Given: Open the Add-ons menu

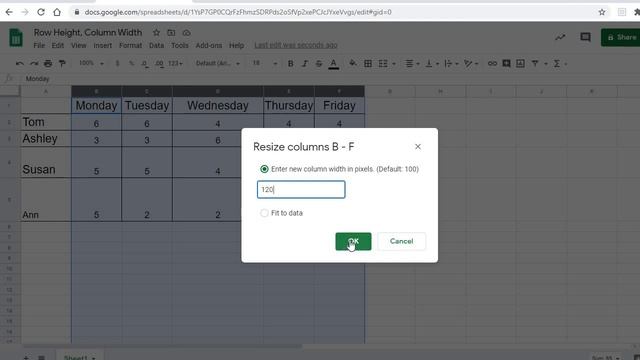Looking at the screenshot, I should [209, 45].
